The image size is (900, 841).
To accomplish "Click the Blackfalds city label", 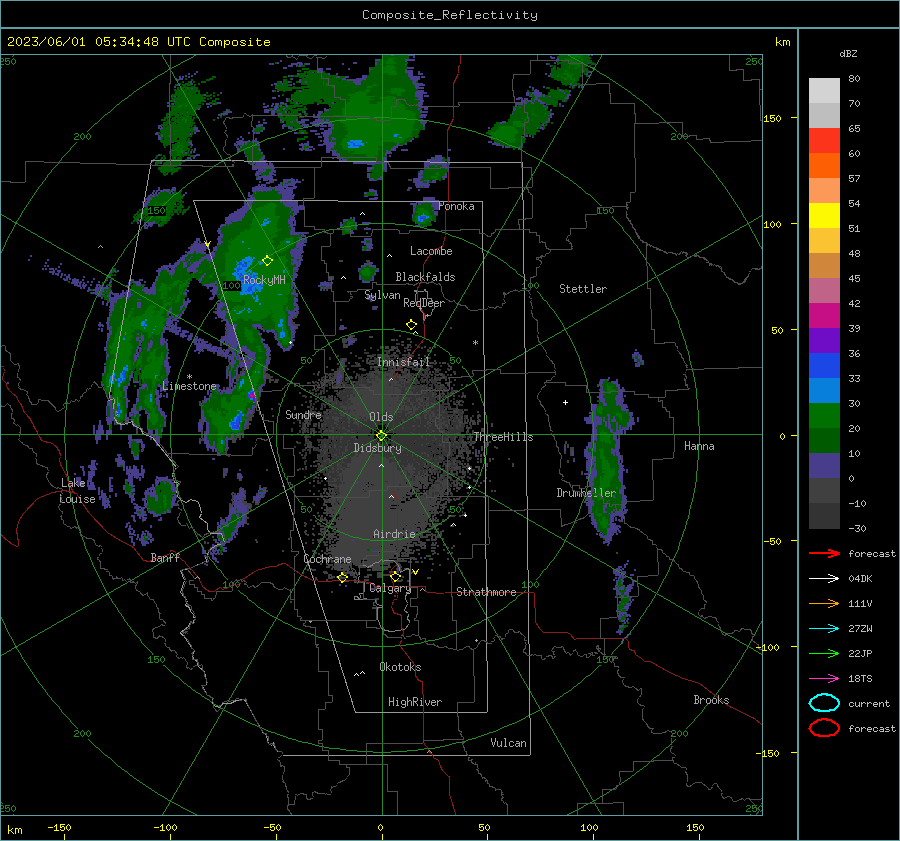I will click(x=425, y=277).
